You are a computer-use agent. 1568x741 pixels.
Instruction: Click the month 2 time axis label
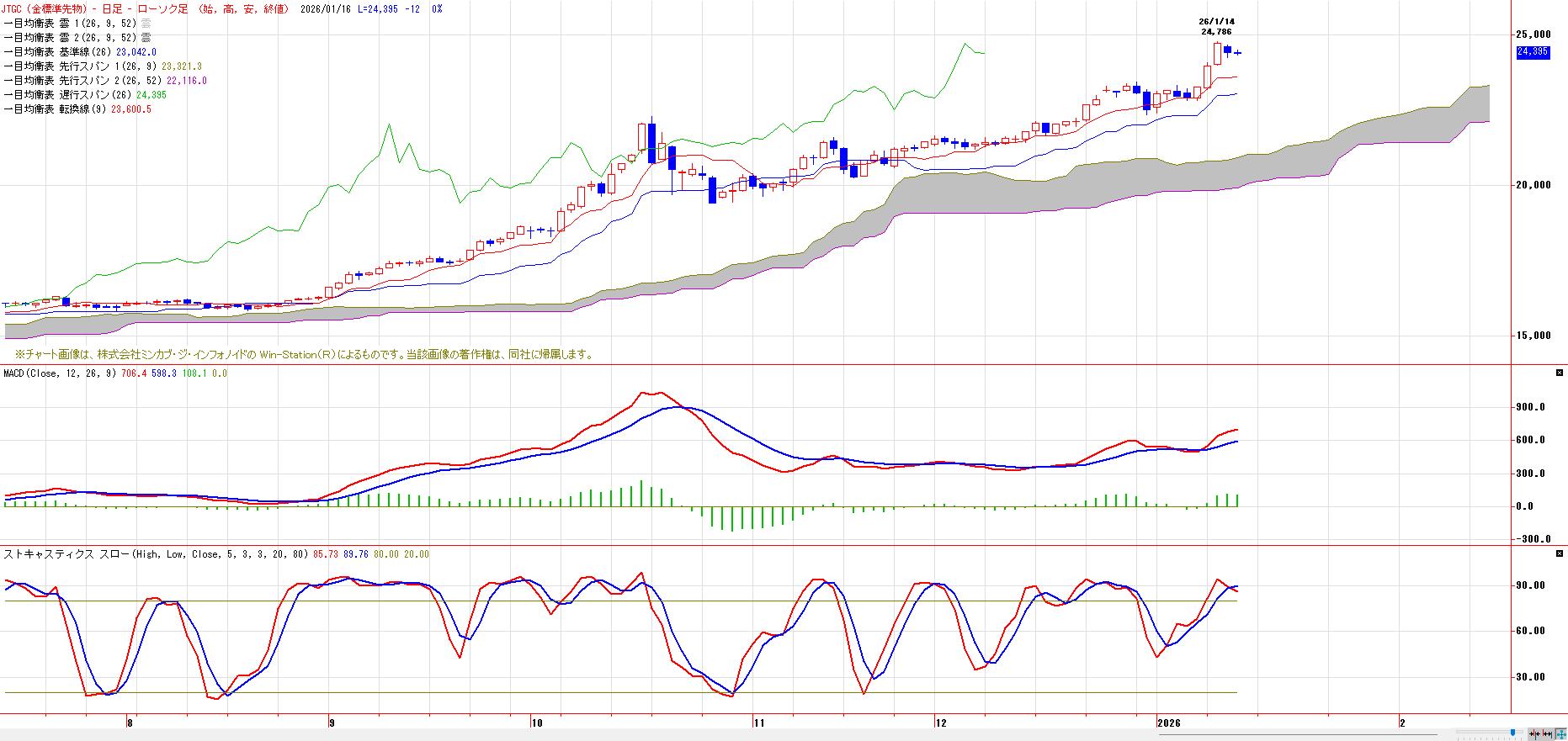tap(1402, 722)
